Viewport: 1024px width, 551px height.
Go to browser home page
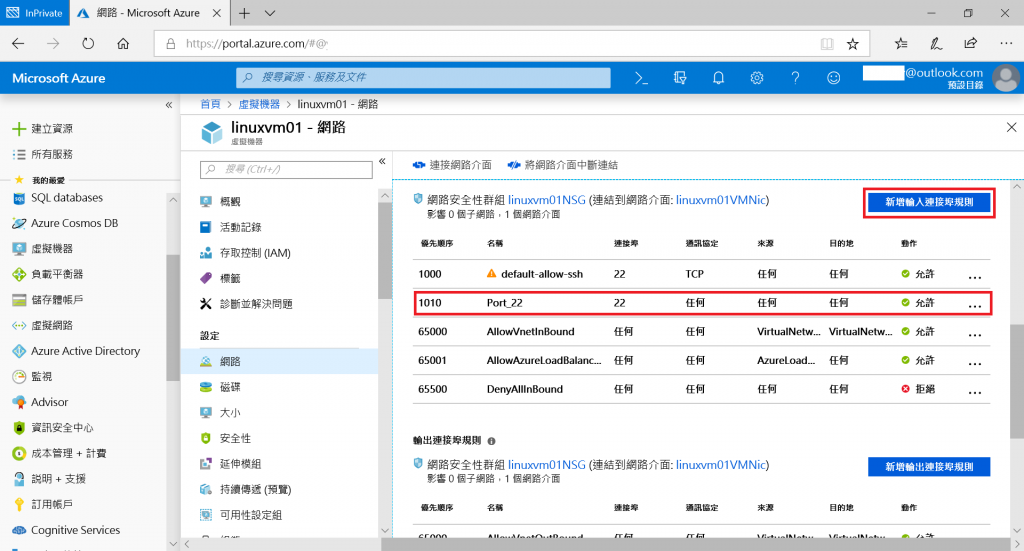123,44
